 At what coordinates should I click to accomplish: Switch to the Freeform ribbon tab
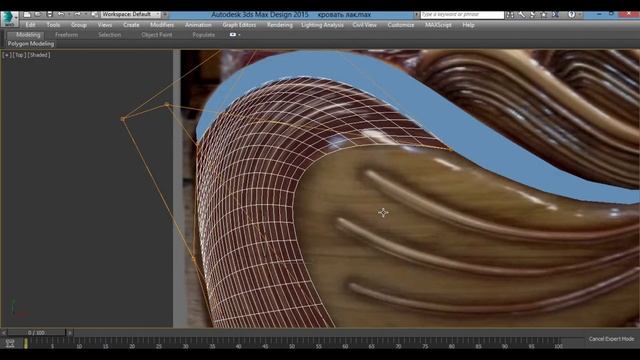click(67, 35)
